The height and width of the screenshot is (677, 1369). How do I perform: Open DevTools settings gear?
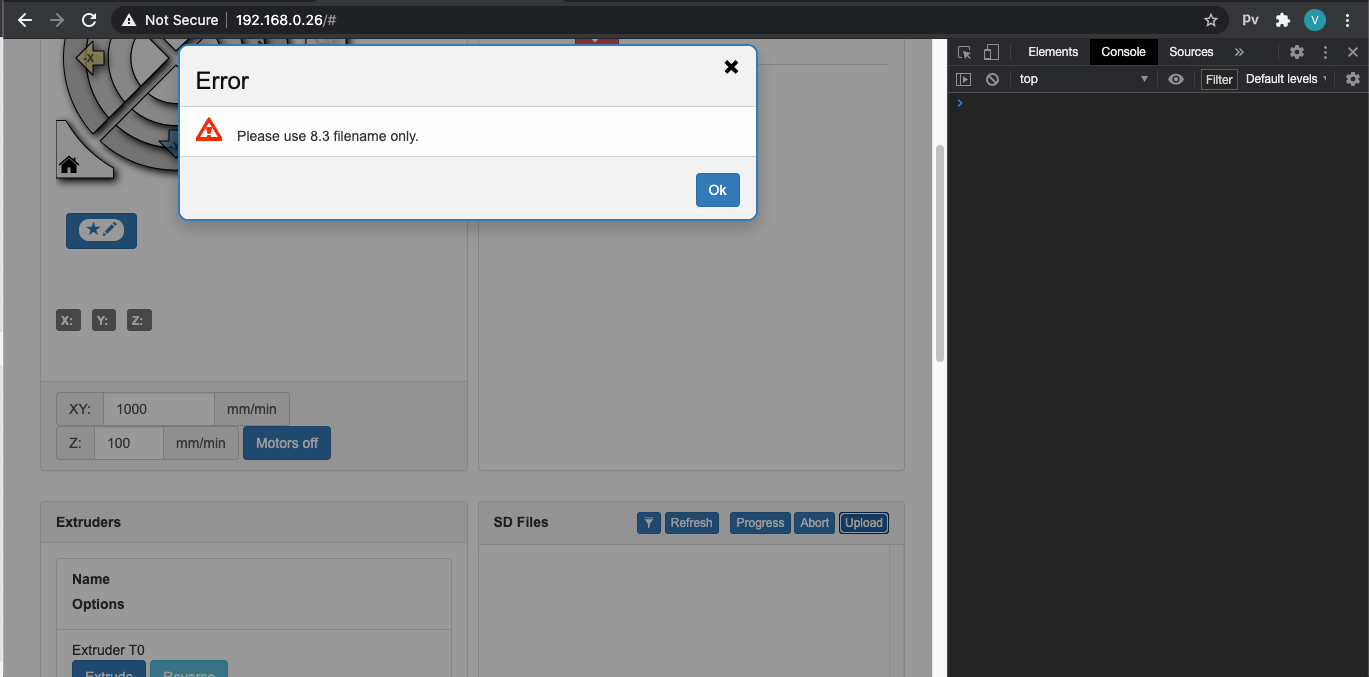1297,51
